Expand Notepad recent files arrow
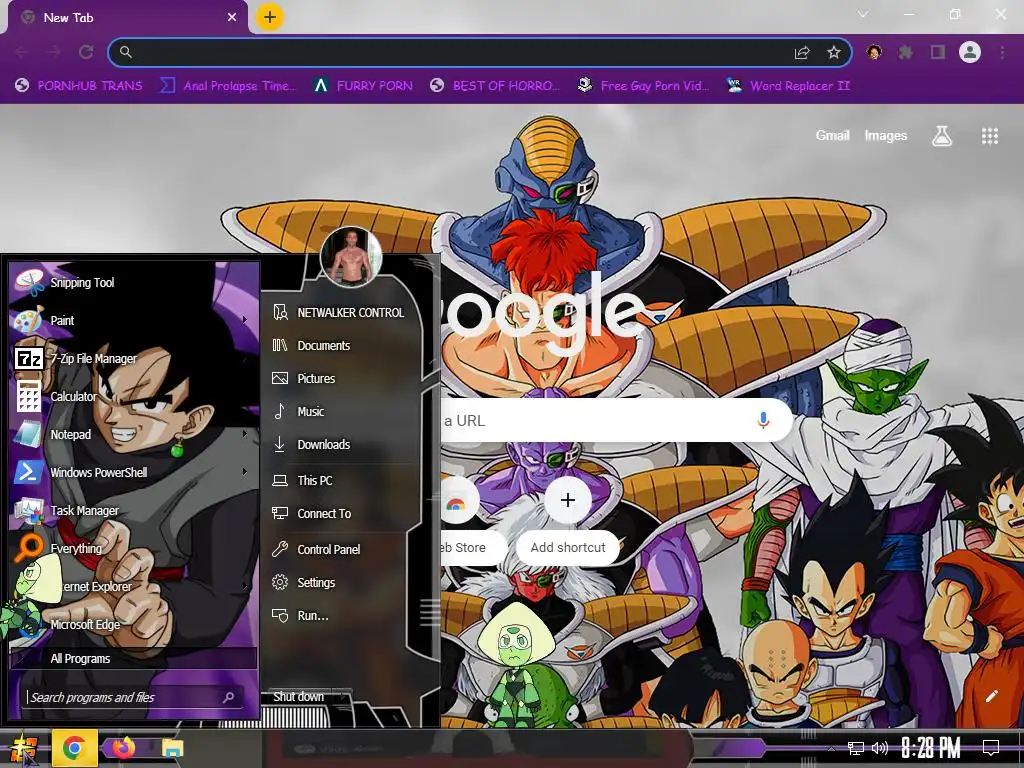The image size is (1024, 768). [x=245, y=434]
